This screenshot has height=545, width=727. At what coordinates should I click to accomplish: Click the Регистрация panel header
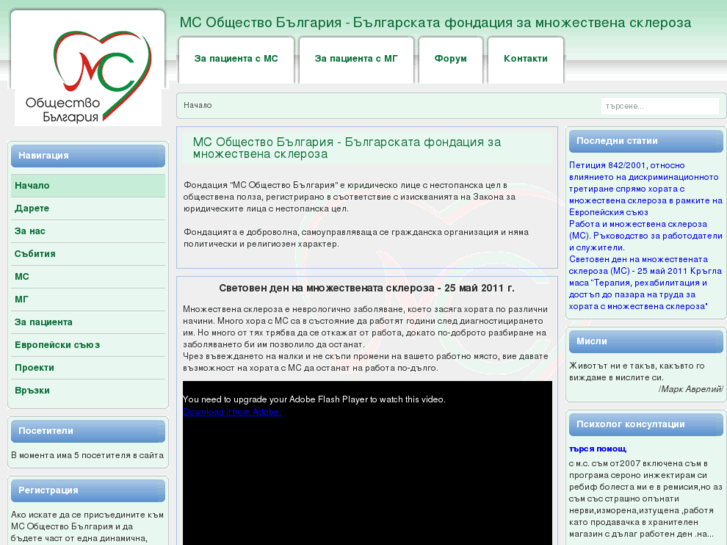point(88,490)
